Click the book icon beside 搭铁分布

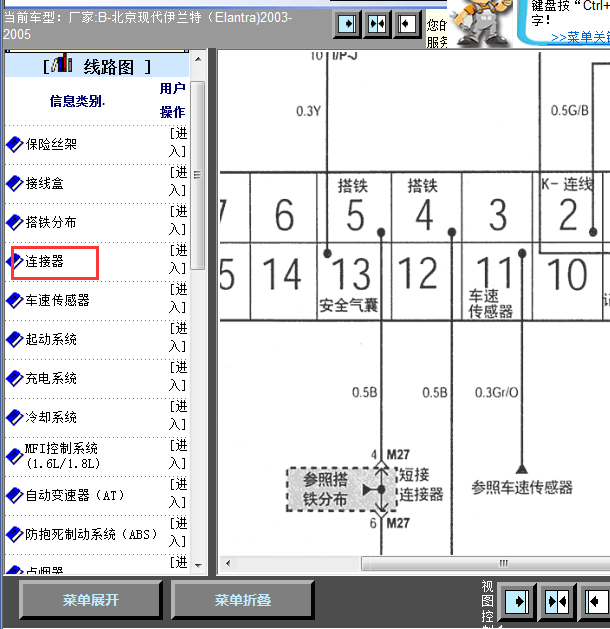click(x=14, y=222)
